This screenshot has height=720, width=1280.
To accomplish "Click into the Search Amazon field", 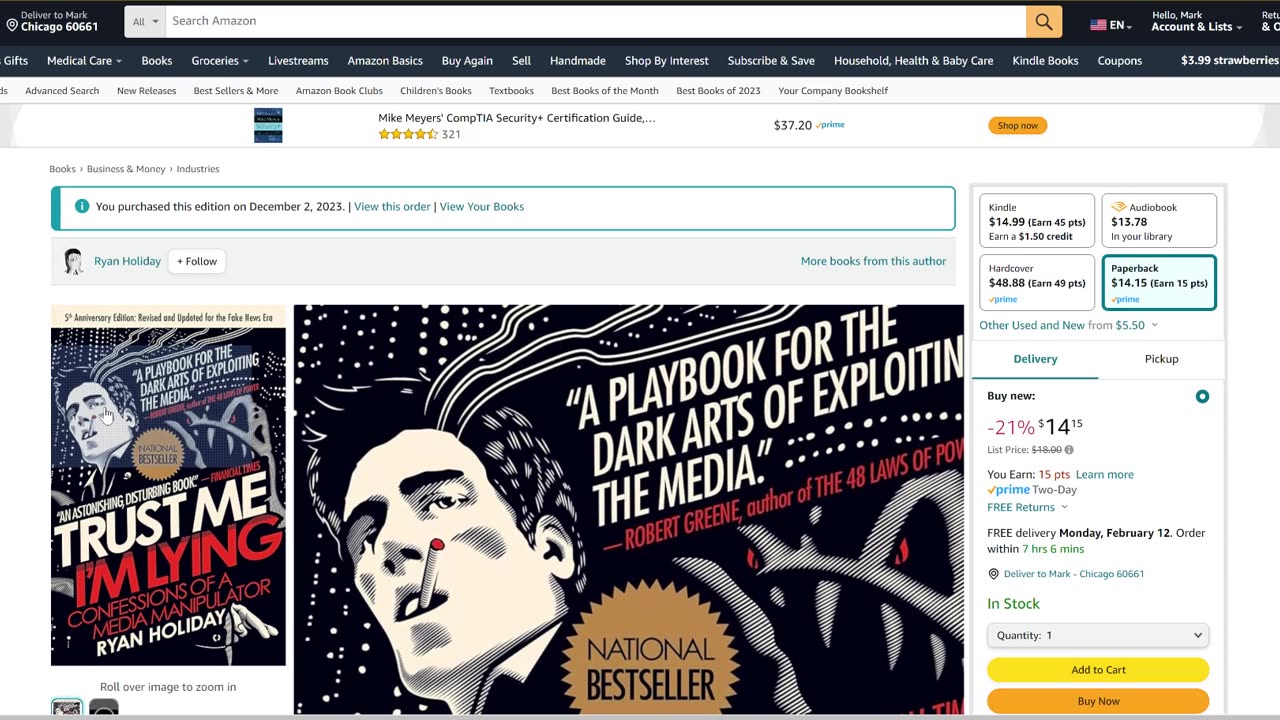I will (x=595, y=21).
